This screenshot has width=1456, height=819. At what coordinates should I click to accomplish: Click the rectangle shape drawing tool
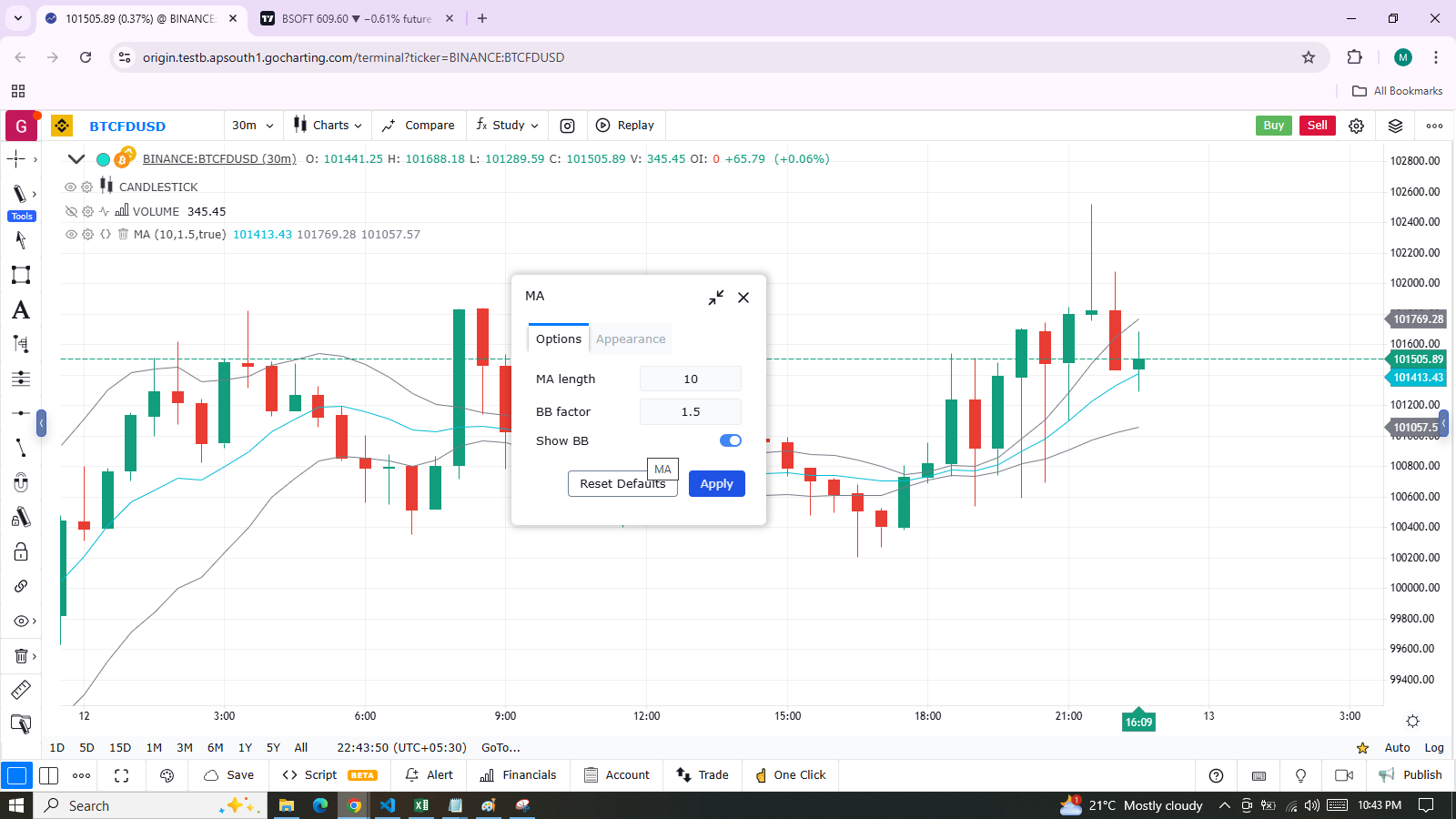[20, 275]
